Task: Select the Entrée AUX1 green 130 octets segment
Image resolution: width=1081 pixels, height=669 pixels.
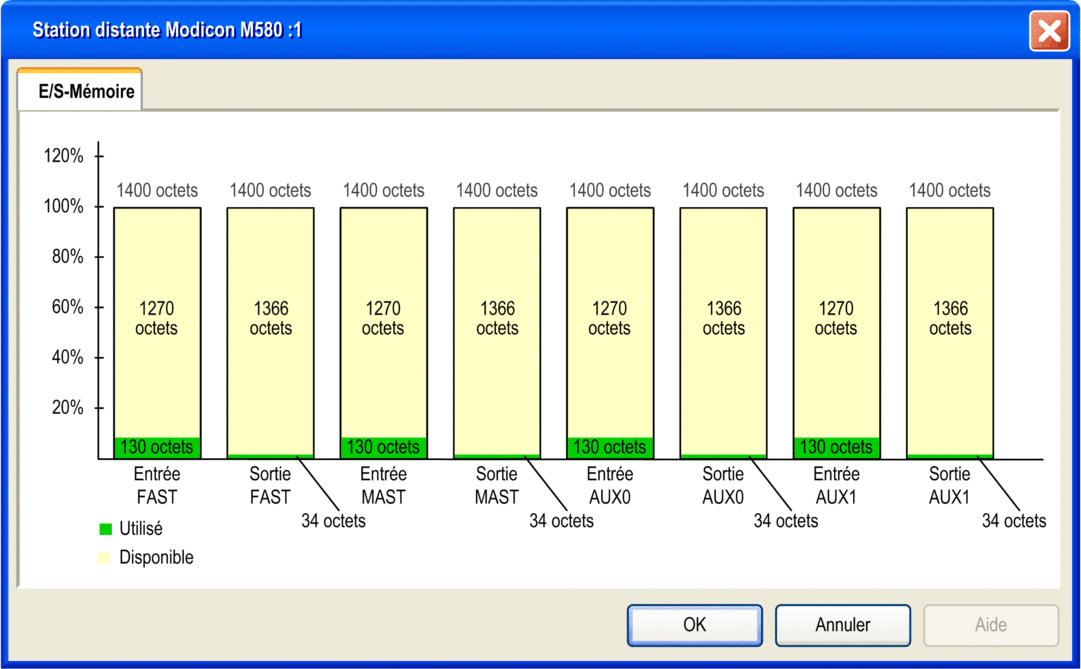Action: tap(836, 447)
